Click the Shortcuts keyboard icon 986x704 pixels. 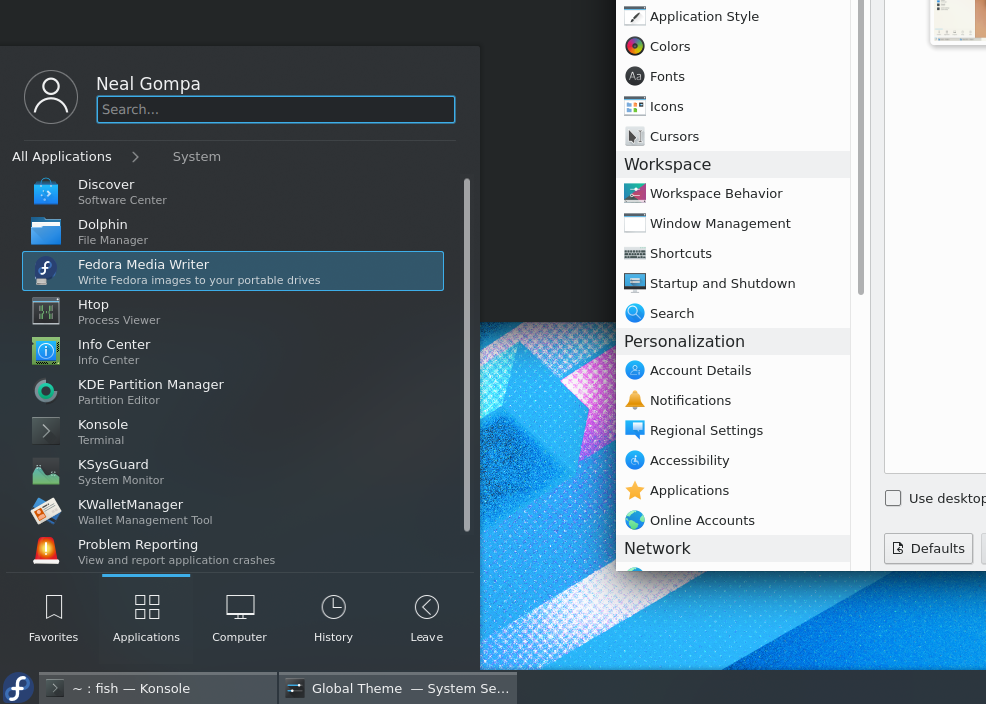[x=634, y=253]
